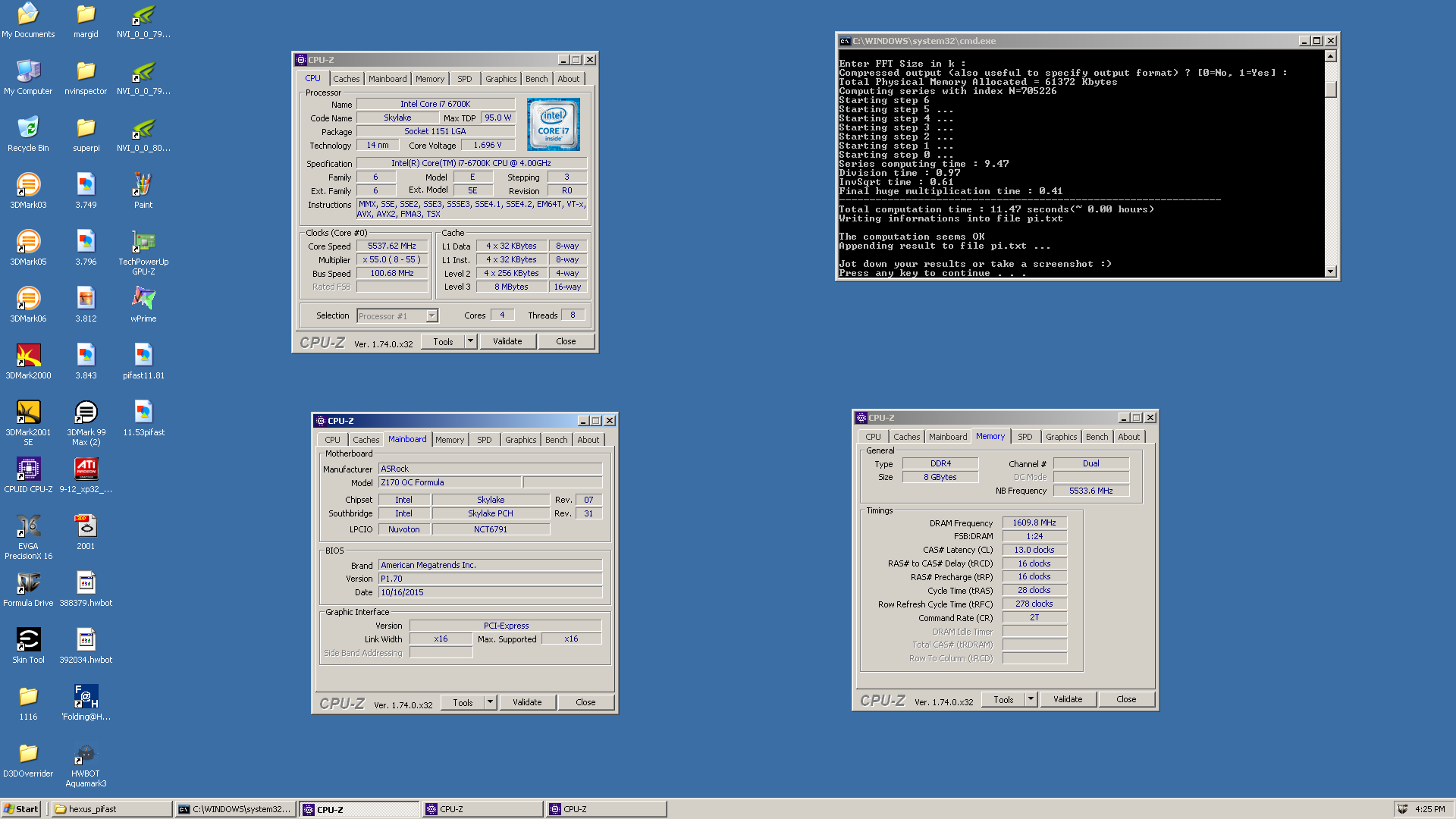
Task: Click the Core Speed value 5537.62 MHz
Action: (392, 246)
